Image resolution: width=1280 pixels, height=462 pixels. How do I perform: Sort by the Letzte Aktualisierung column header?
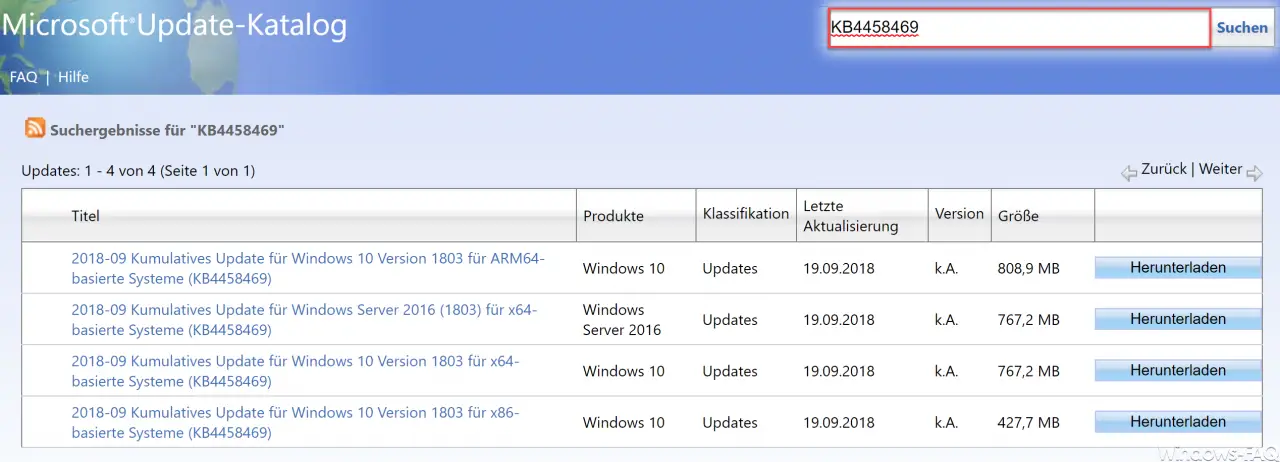(x=850, y=216)
